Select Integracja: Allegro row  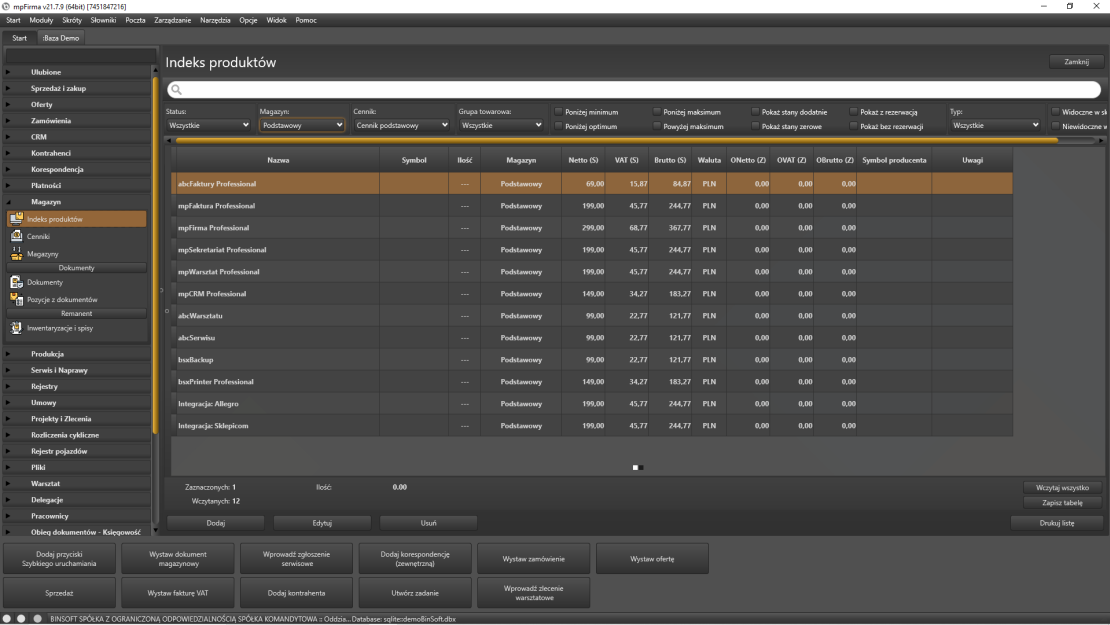pyautogui.click(x=592, y=403)
